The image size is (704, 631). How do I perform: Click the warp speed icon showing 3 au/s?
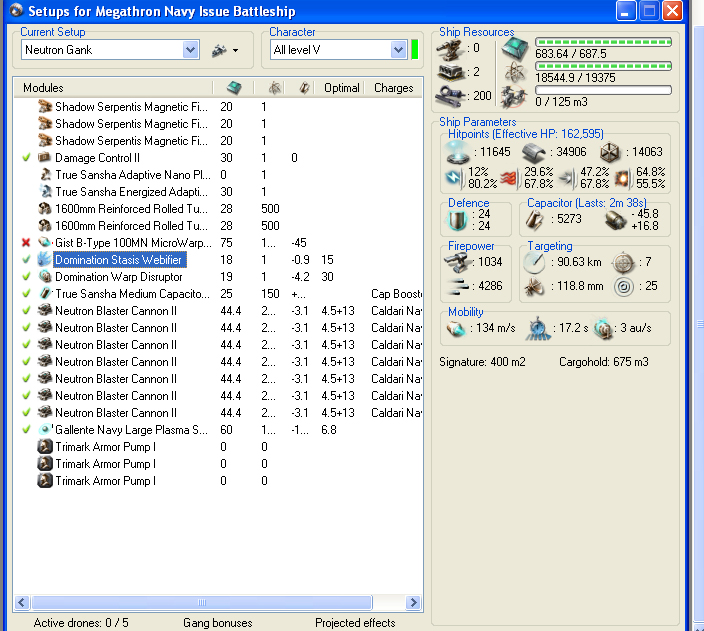(x=603, y=328)
